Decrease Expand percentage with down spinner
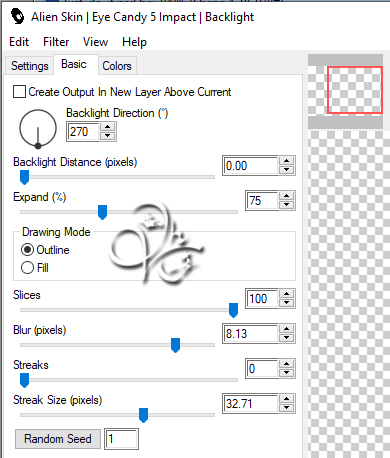 (x=286, y=205)
